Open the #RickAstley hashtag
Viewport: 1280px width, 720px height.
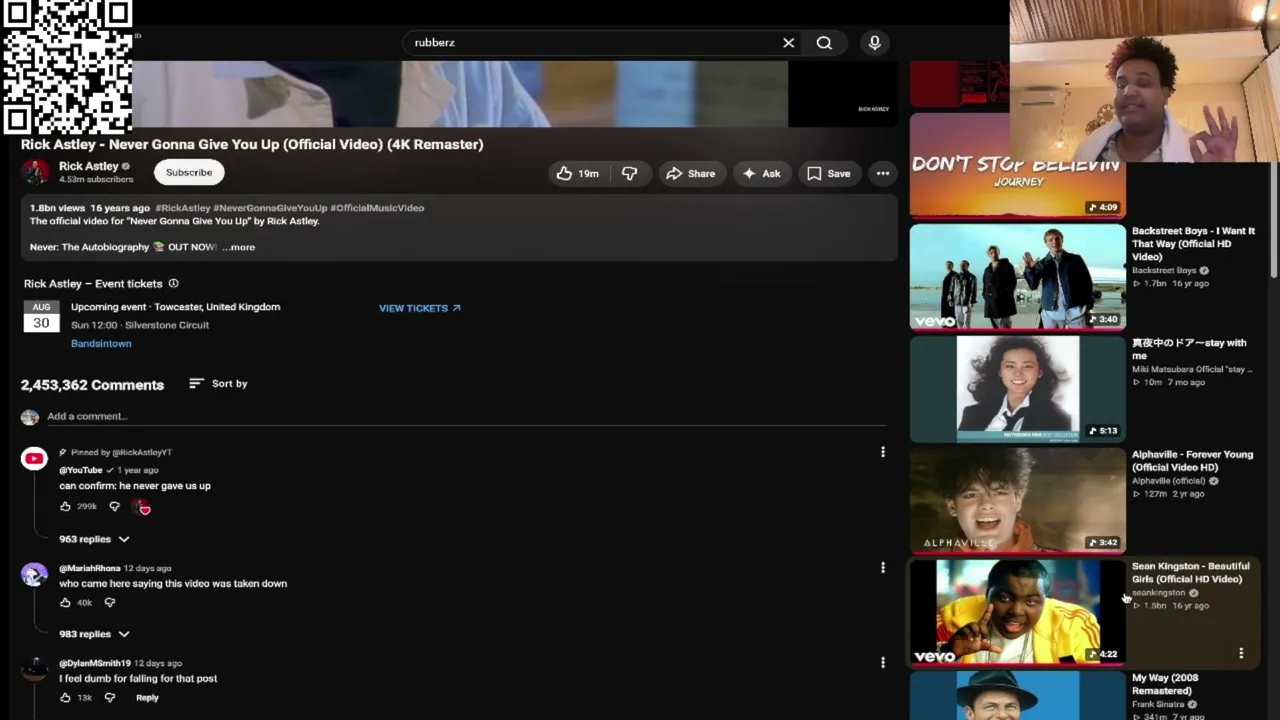coord(182,208)
